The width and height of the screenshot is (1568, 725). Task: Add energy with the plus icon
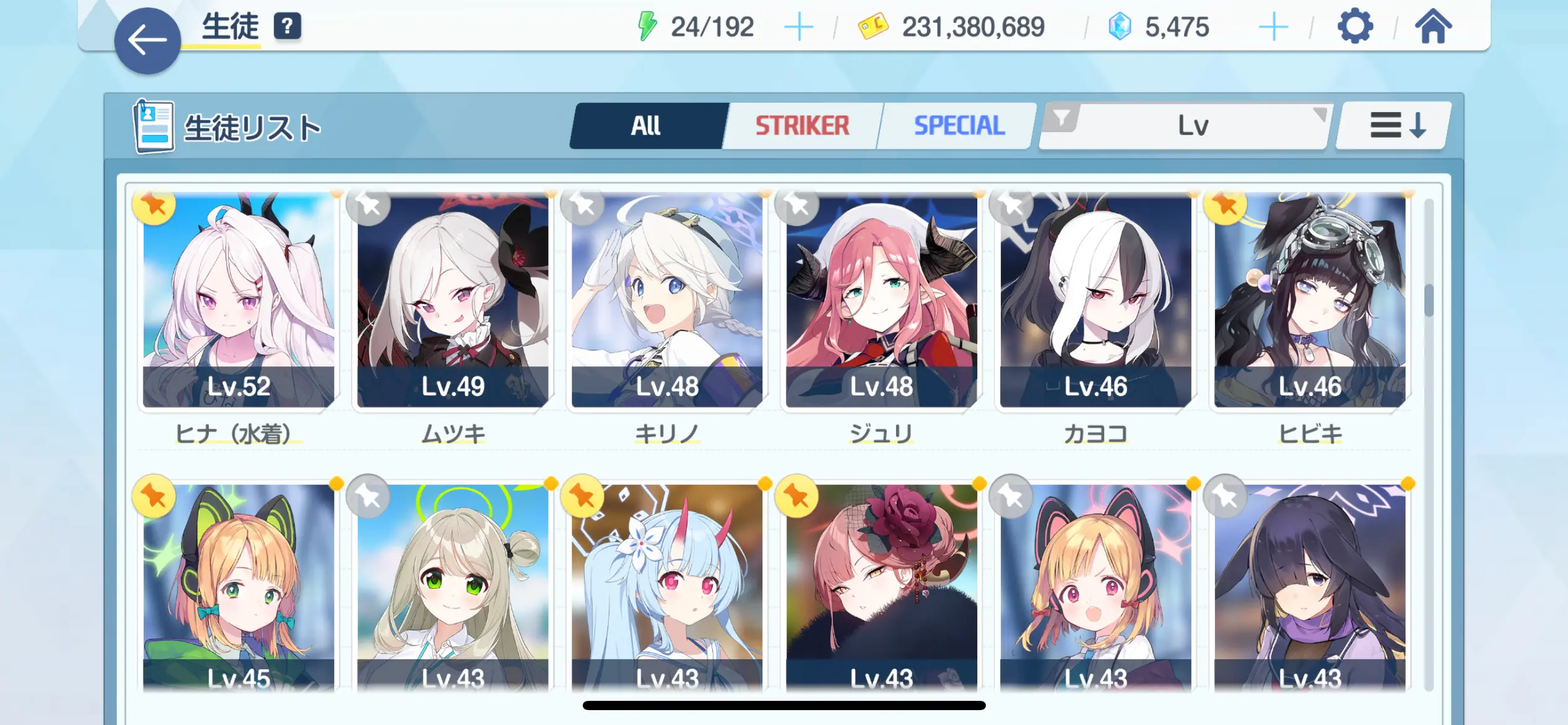pos(798,27)
